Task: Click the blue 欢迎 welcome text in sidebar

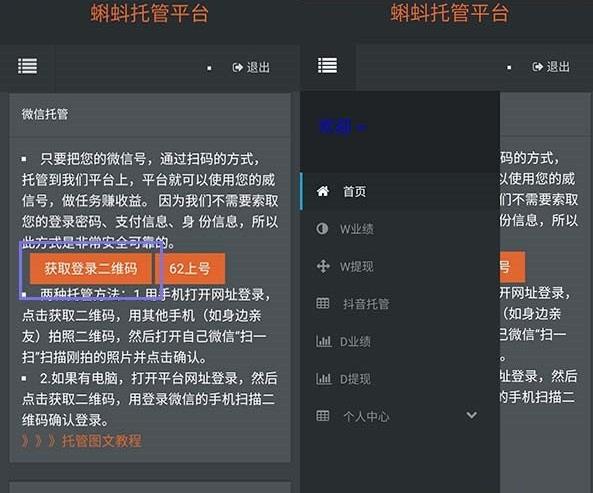Action: point(342,127)
